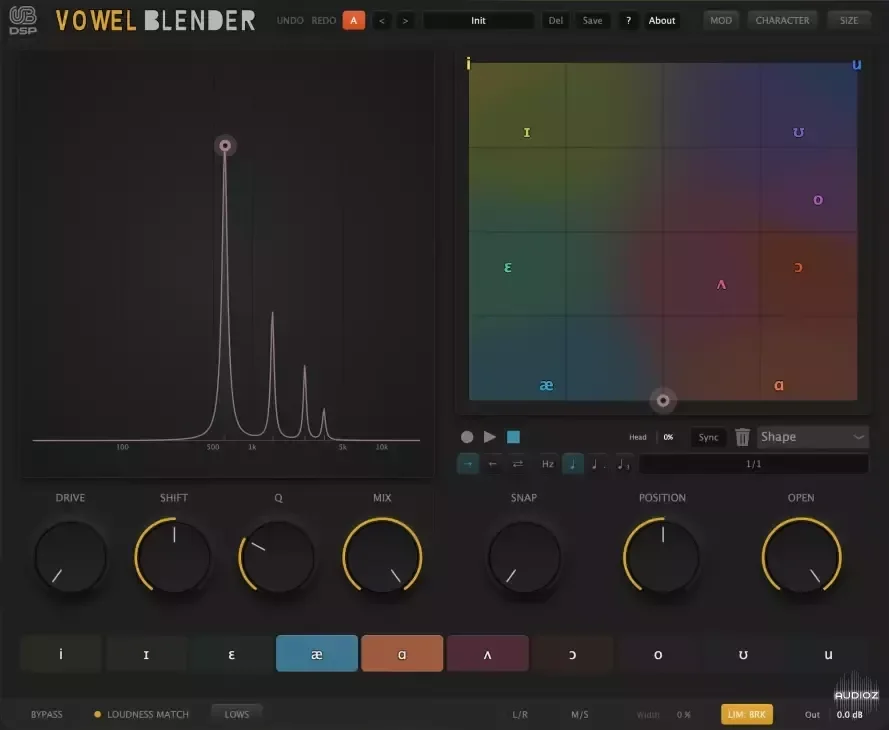Click the OPEN knob

[801, 557]
